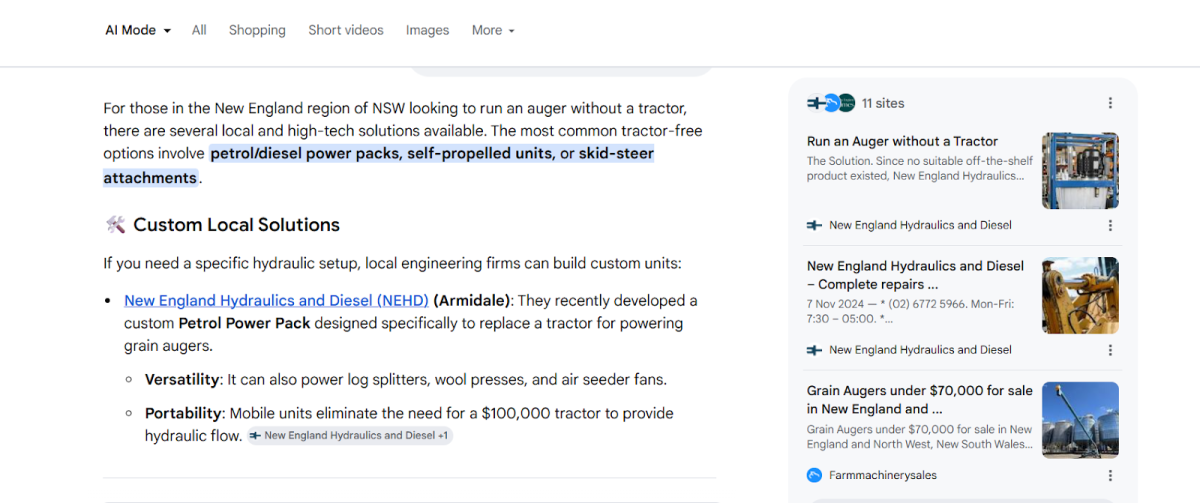Image resolution: width=1200 pixels, height=503 pixels.
Task: Open the AI Mode dropdown
Action: click(x=138, y=30)
